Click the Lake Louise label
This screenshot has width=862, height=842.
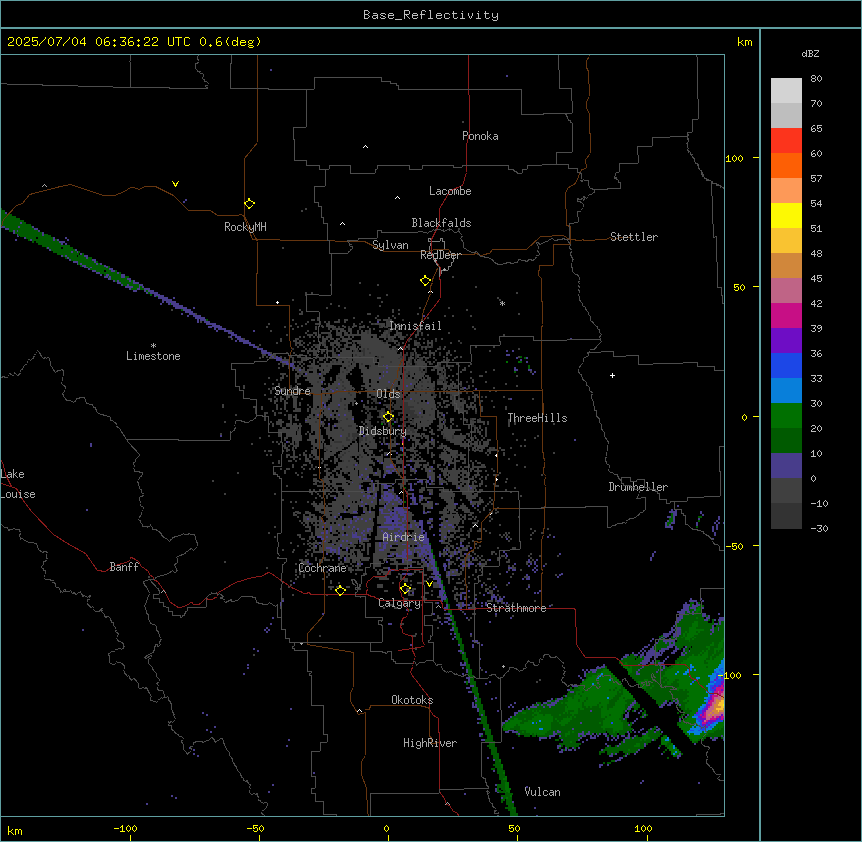point(16,484)
